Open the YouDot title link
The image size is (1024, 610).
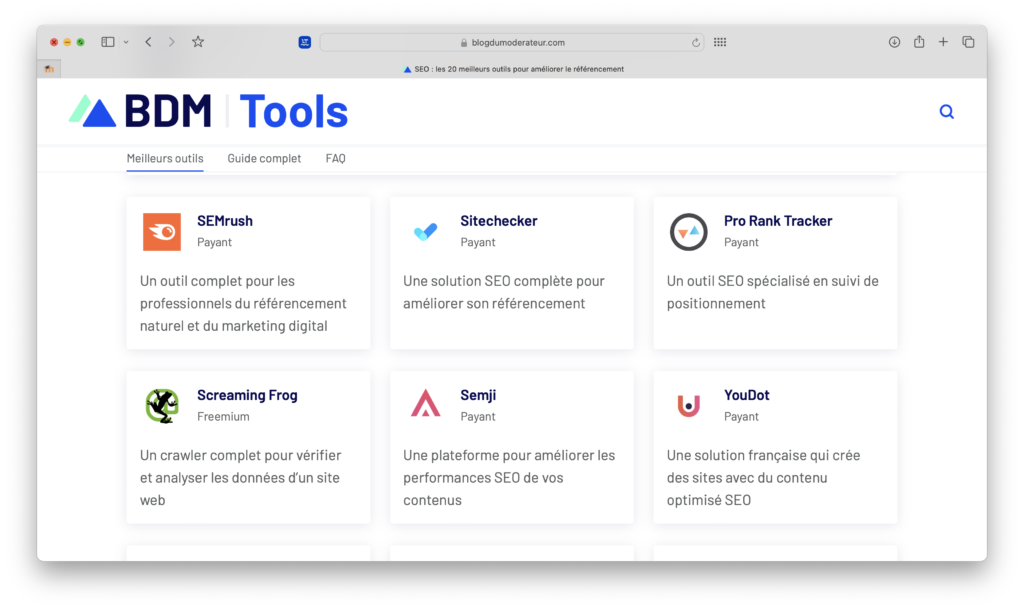tap(746, 395)
